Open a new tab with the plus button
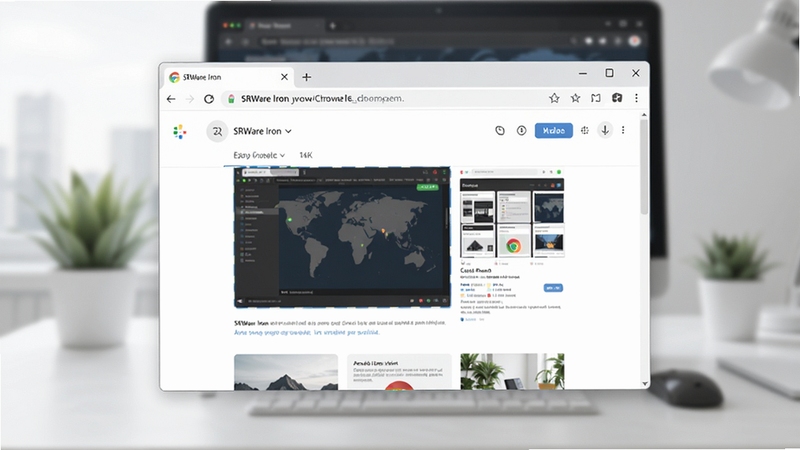This screenshot has width=800, height=450. [x=307, y=77]
